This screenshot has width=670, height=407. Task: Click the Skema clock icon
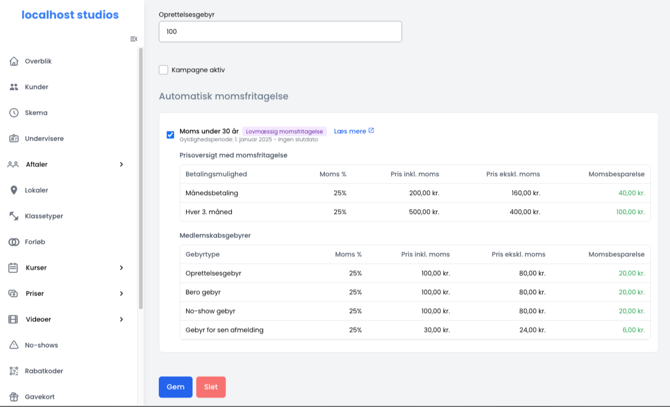click(14, 113)
